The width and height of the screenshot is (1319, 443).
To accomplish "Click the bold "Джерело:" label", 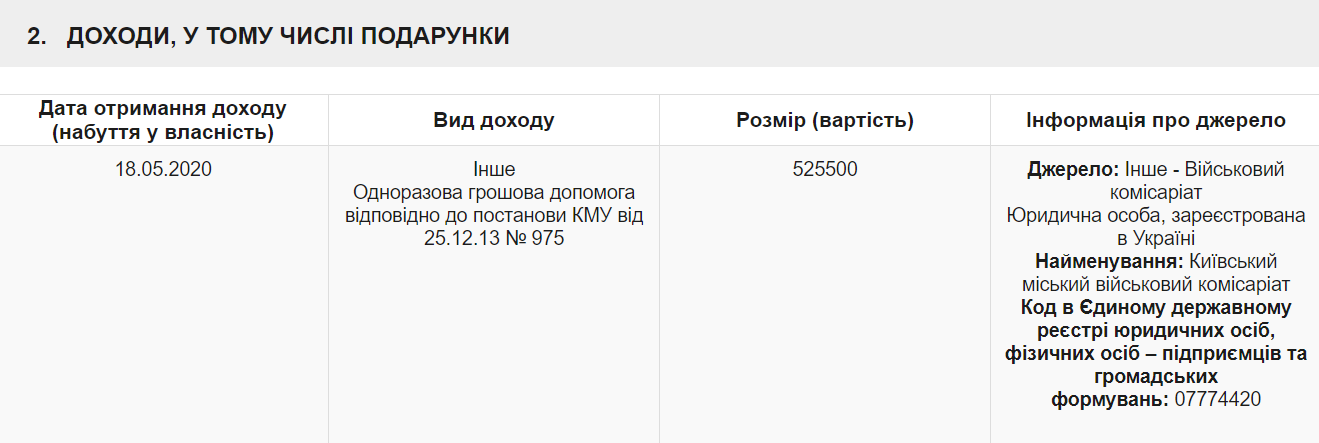I will click(1072, 170).
